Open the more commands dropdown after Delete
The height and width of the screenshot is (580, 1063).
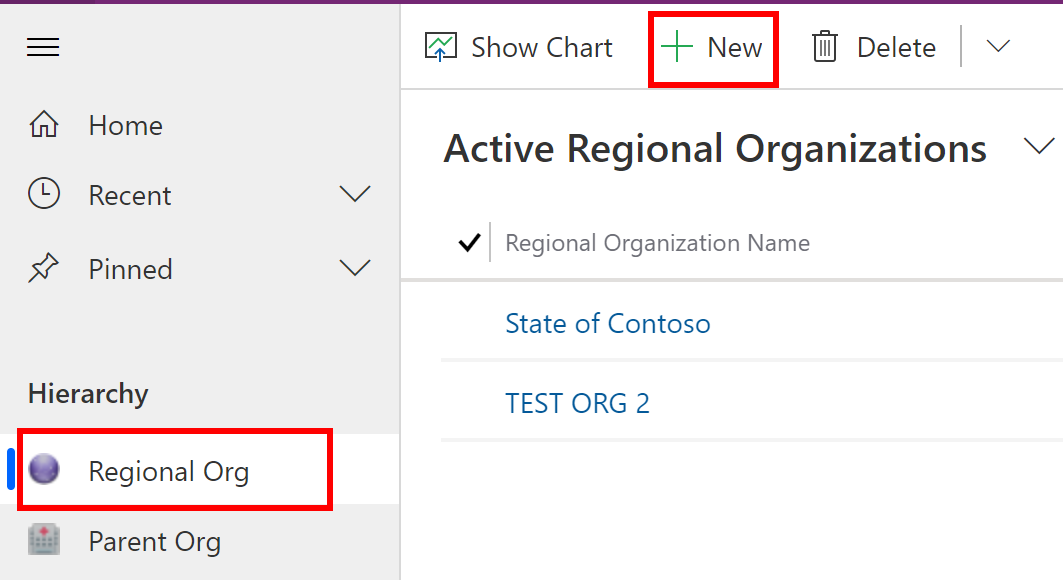(998, 46)
